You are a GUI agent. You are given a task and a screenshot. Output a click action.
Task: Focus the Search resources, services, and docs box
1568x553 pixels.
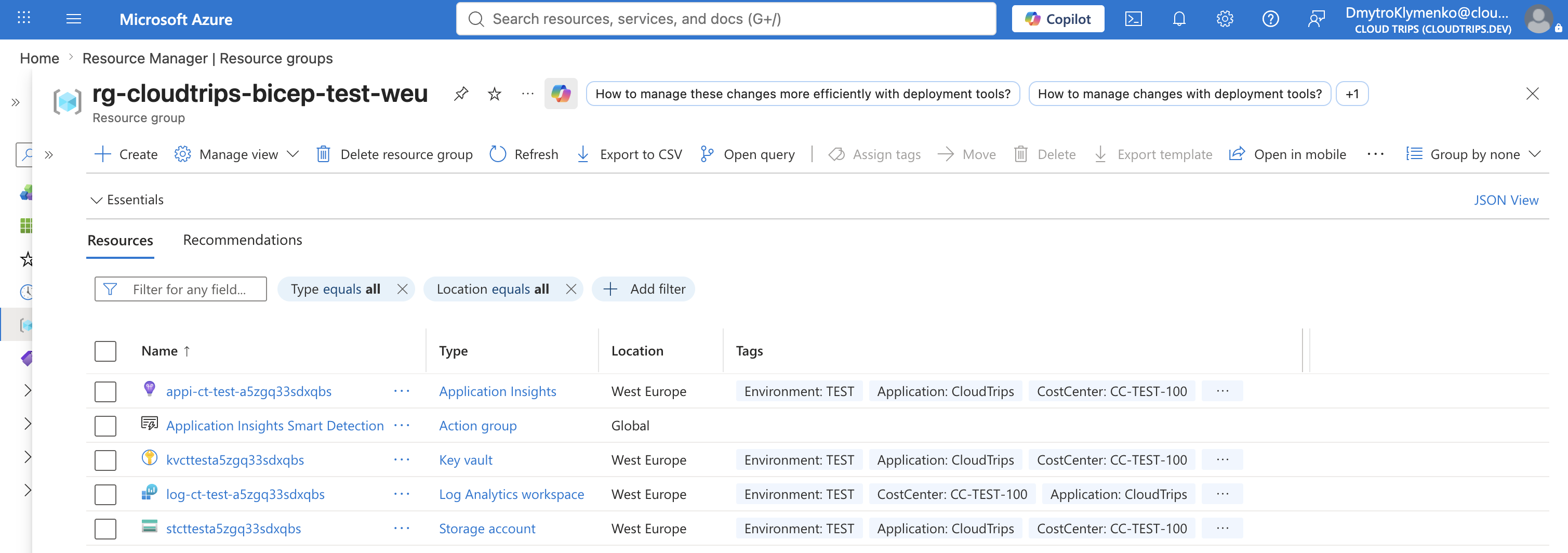pyautogui.click(x=726, y=19)
